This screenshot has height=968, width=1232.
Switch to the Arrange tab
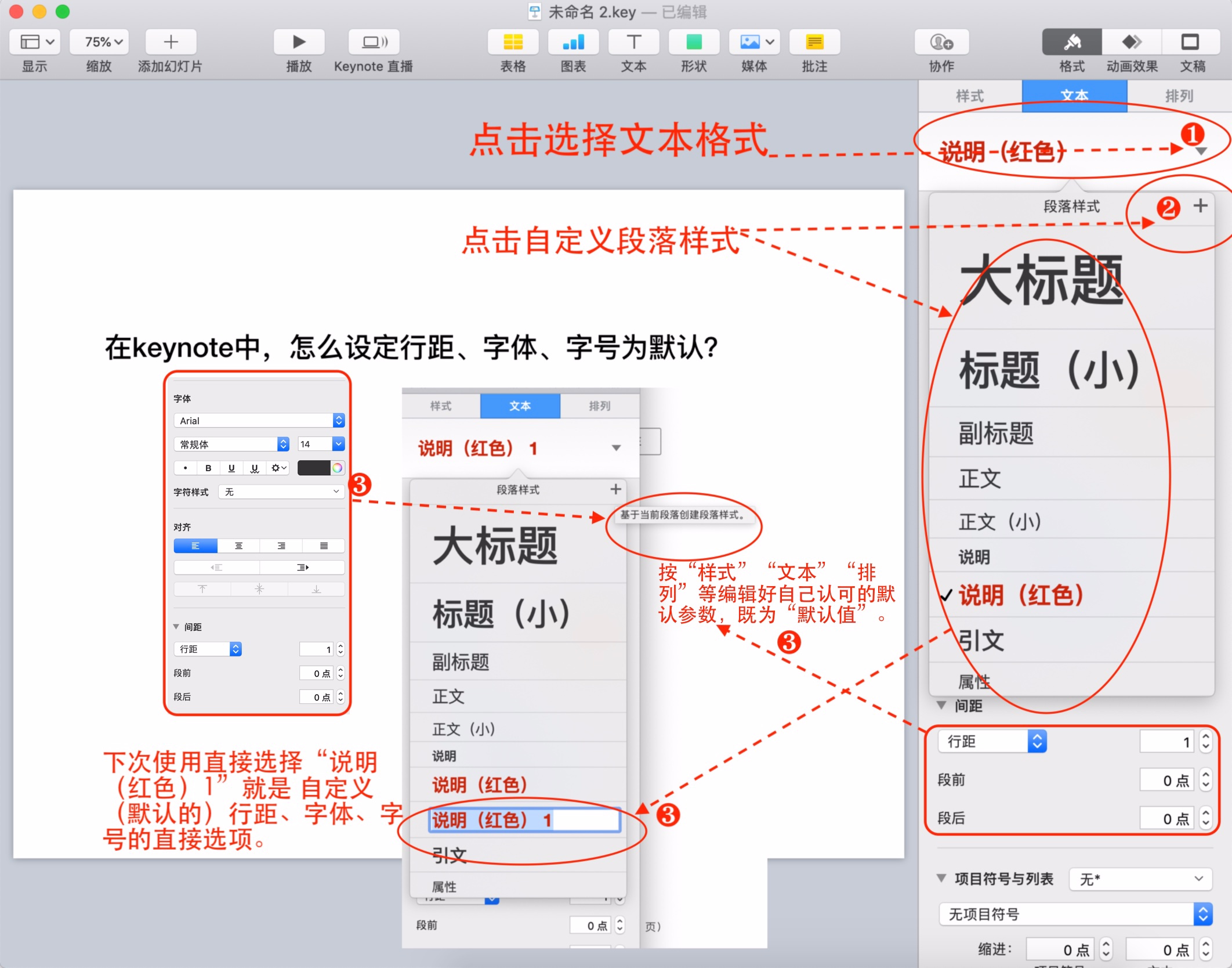(x=1179, y=96)
